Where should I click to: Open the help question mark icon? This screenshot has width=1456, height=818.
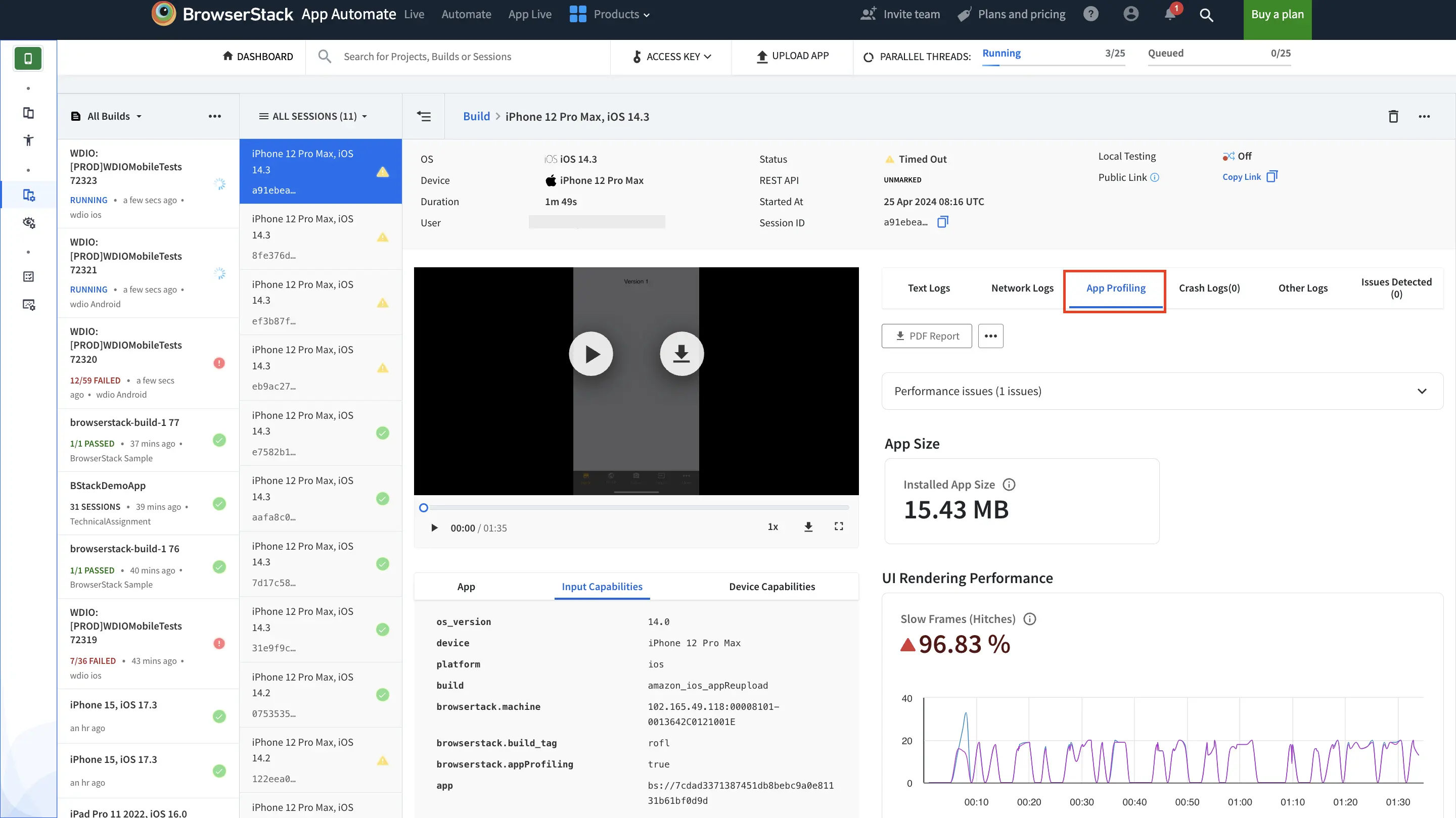point(1091,14)
